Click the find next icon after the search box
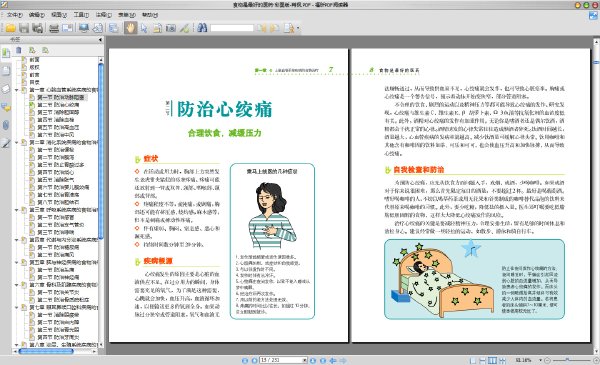600x365 pixels. pyautogui.click(x=275, y=28)
